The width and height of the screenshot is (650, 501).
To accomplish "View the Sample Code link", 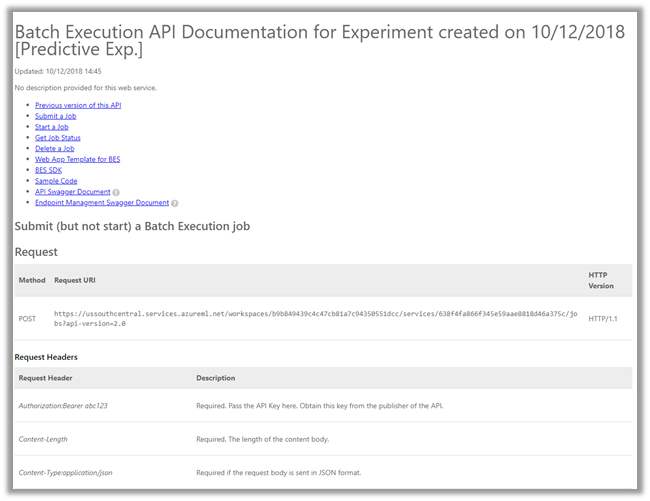I will (56, 181).
